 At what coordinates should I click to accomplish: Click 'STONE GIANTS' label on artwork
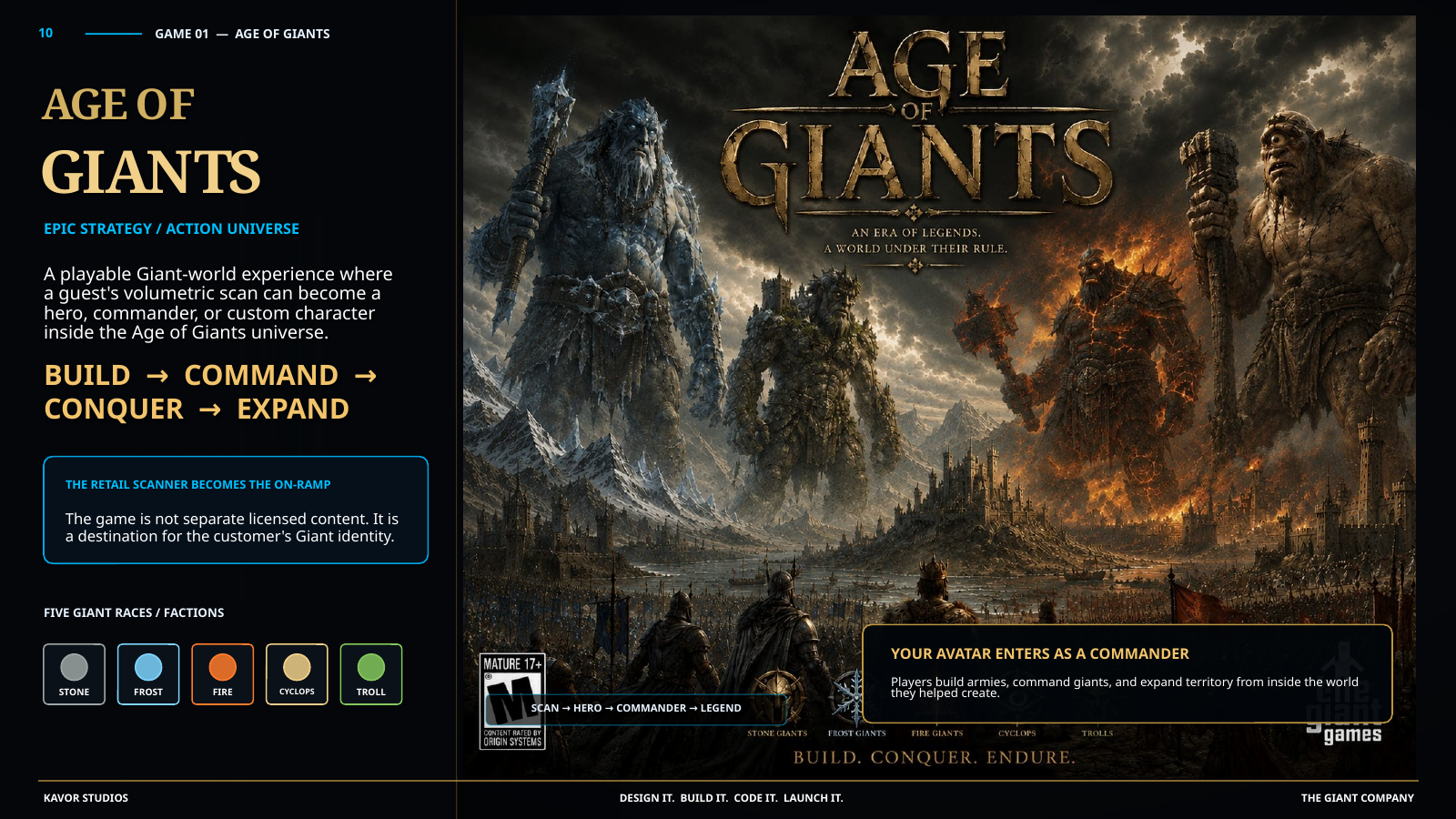777,733
